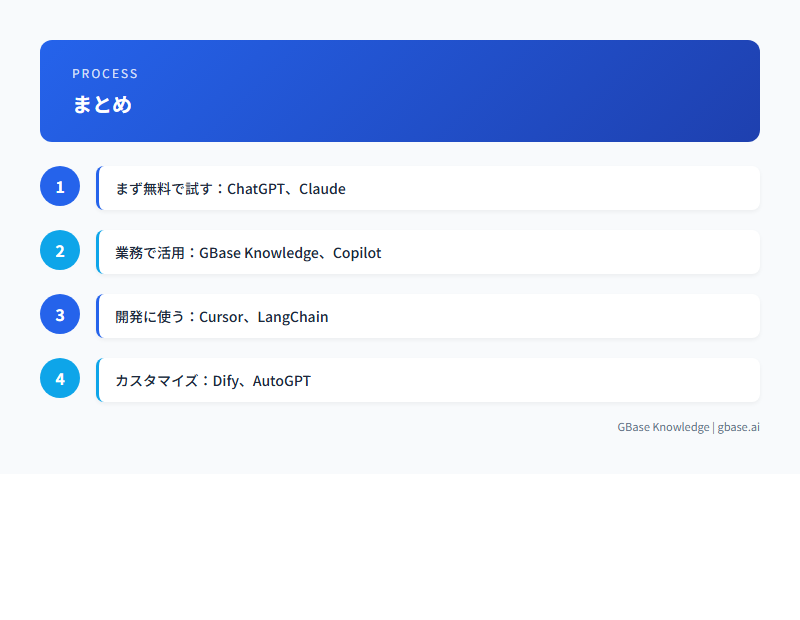Click the PROCESS label in the header

tap(105, 73)
